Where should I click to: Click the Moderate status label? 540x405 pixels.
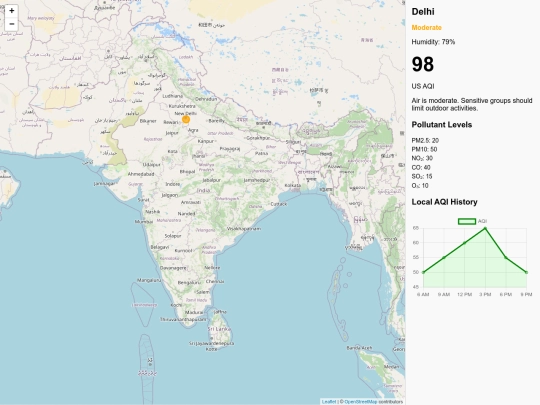tap(426, 28)
